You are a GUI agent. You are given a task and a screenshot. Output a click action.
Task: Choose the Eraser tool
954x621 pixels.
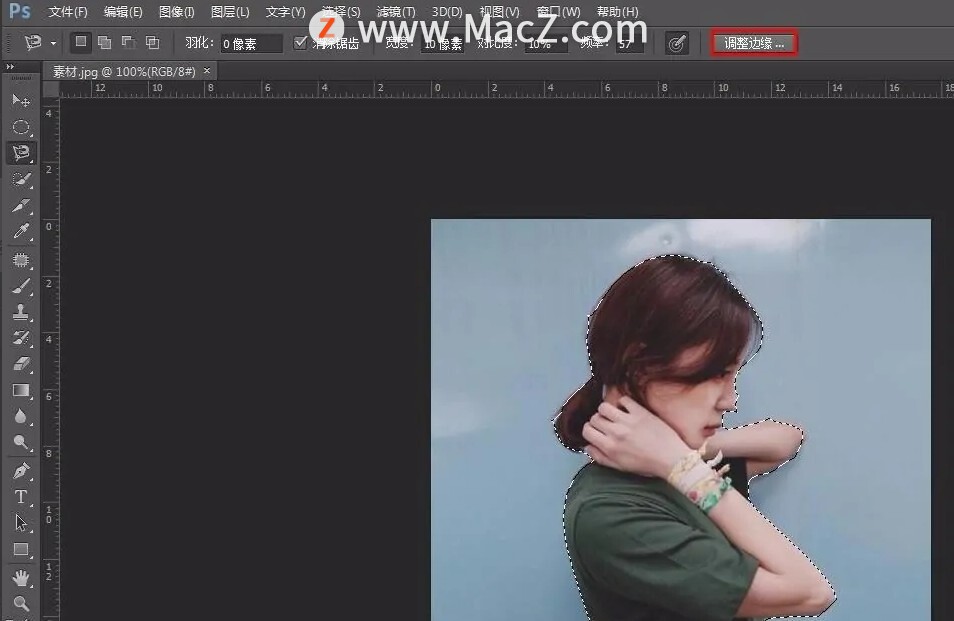[x=20, y=364]
